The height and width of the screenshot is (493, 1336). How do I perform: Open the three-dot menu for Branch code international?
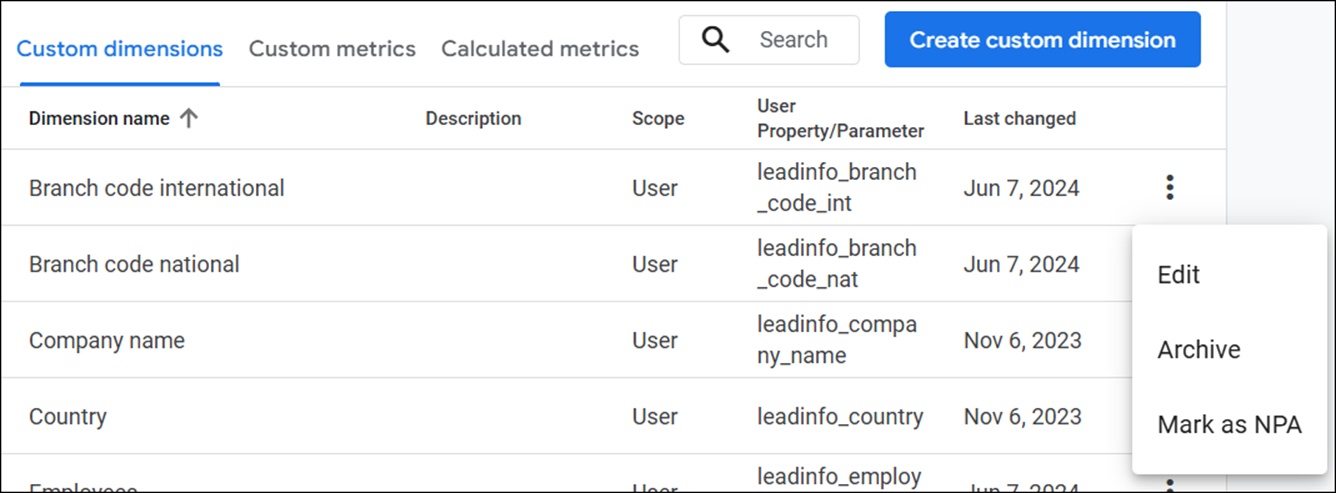tap(1169, 187)
